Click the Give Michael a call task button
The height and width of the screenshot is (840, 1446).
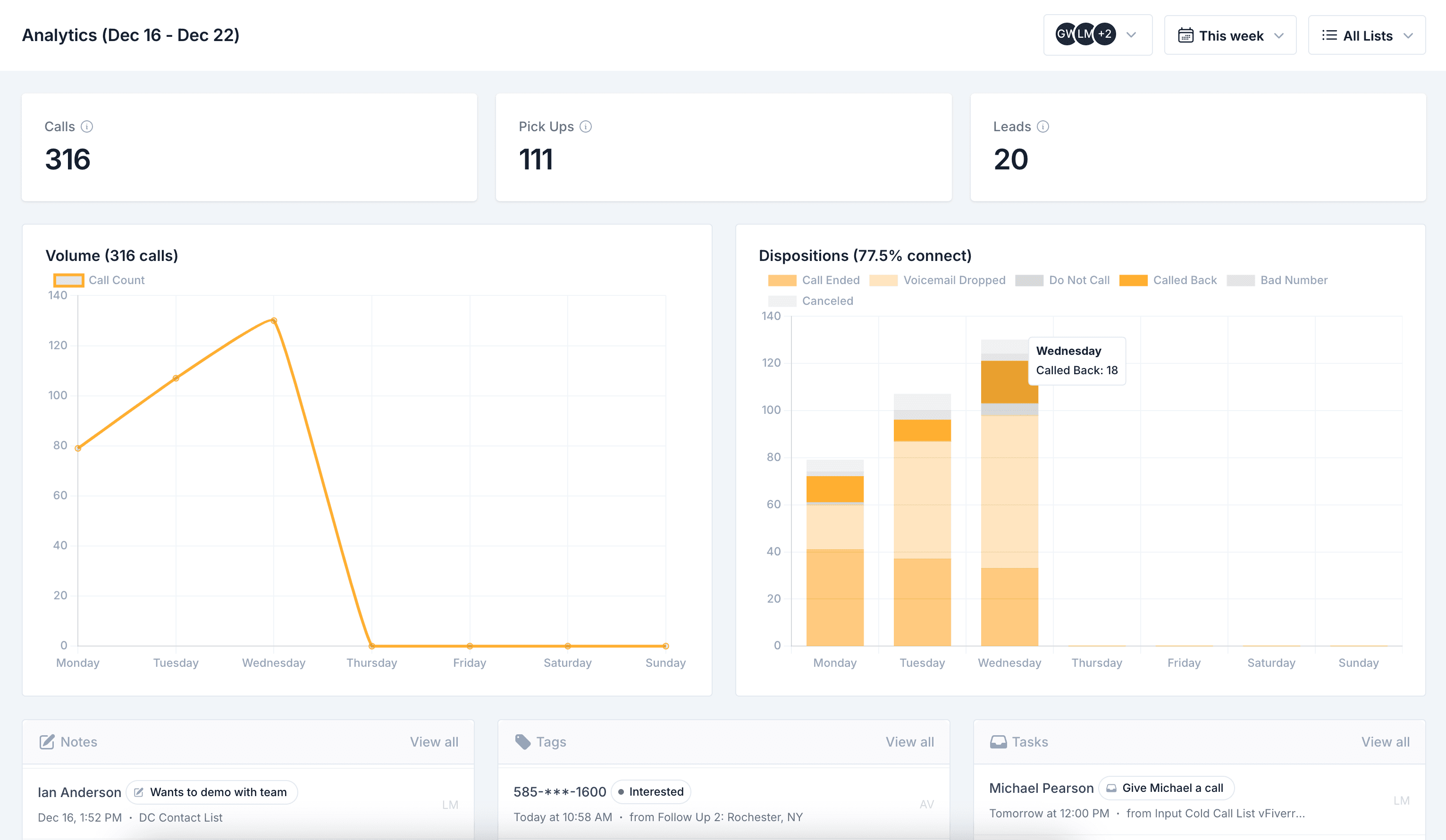tap(1165, 788)
